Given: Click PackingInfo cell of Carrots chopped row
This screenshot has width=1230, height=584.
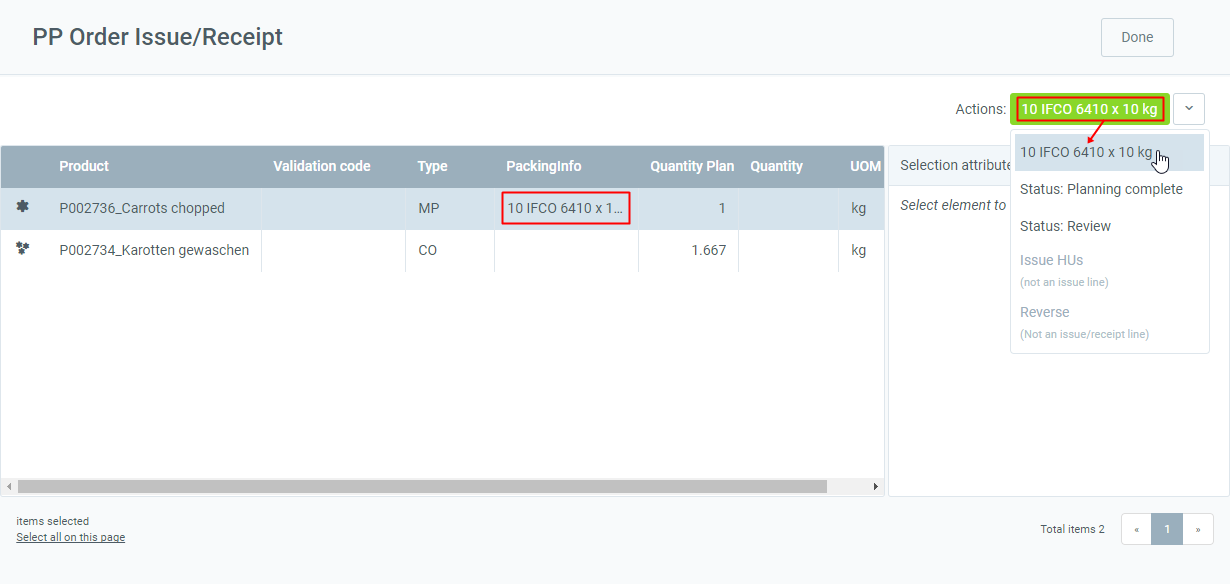Looking at the screenshot, I should coord(566,208).
